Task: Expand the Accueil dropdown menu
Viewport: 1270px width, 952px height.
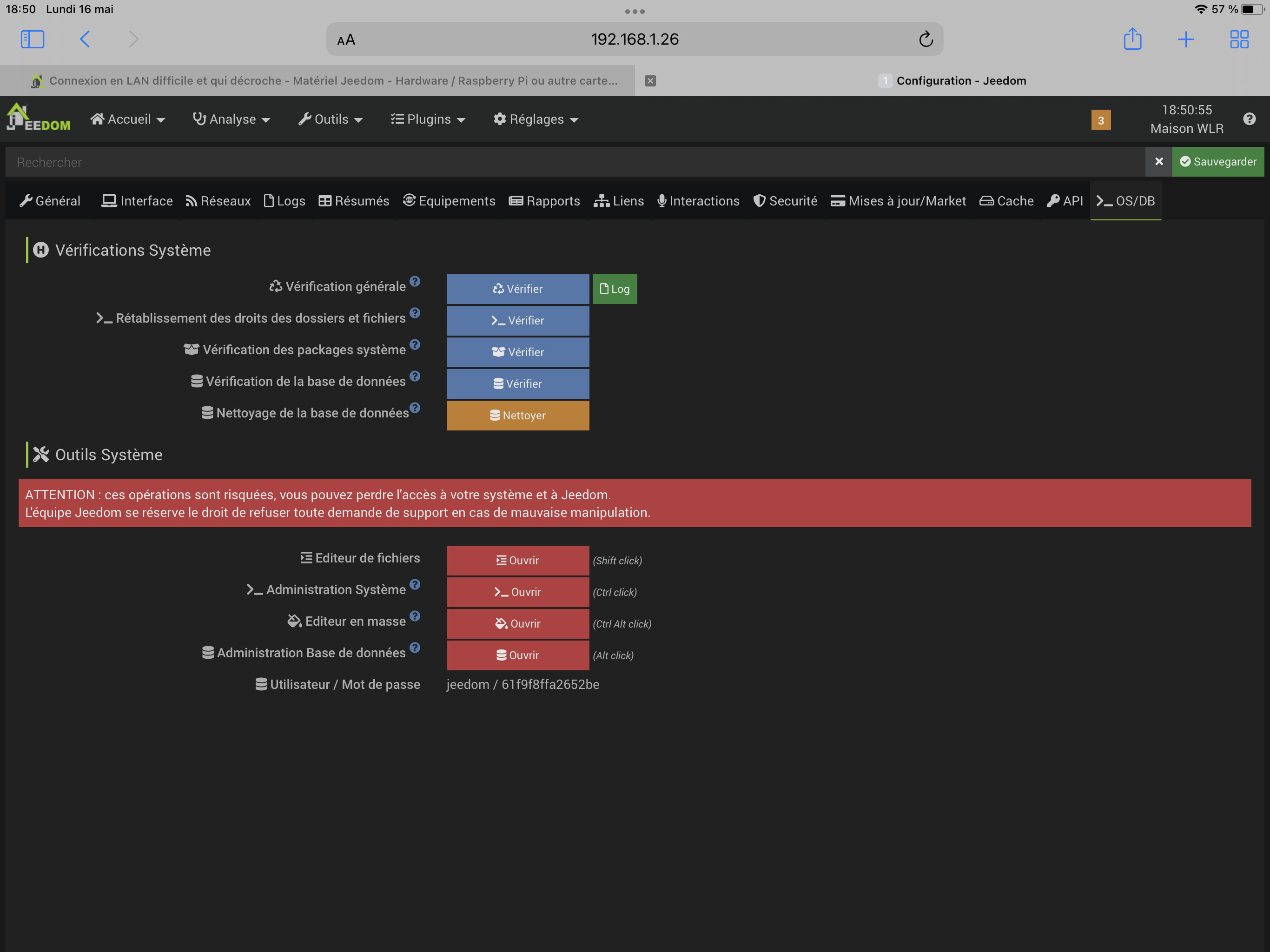Action: pyautogui.click(x=128, y=119)
